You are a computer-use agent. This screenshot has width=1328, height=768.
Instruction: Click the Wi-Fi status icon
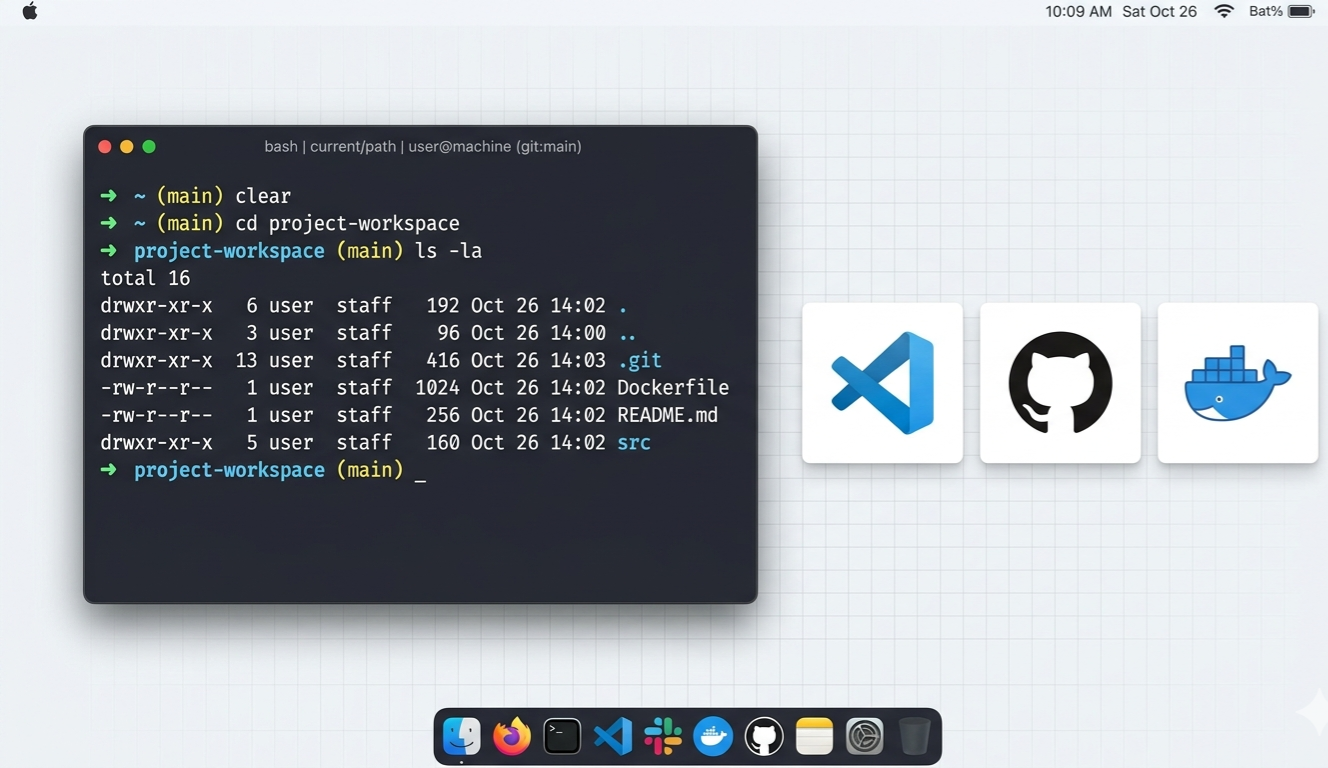click(x=1224, y=11)
